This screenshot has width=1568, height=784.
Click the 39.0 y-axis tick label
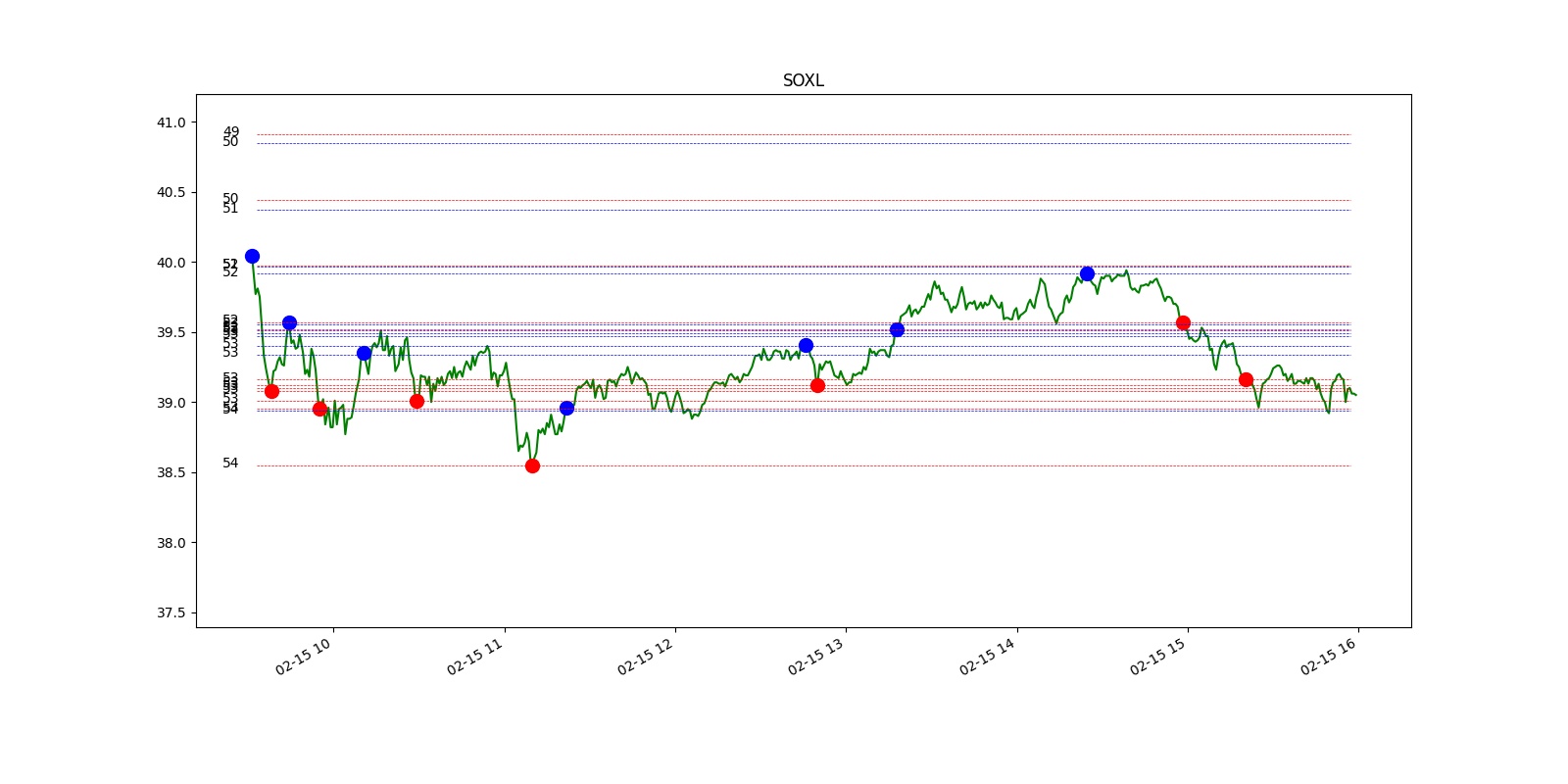(x=171, y=403)
